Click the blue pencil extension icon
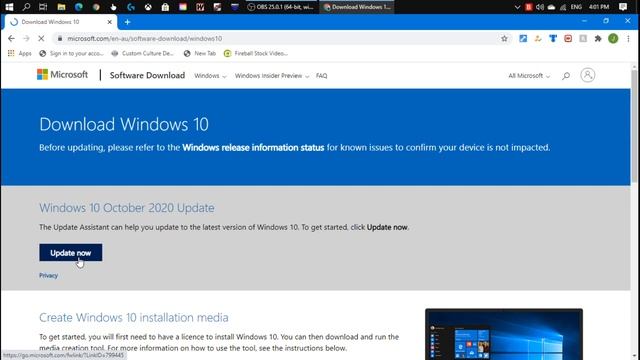 [x=523, y=38]
